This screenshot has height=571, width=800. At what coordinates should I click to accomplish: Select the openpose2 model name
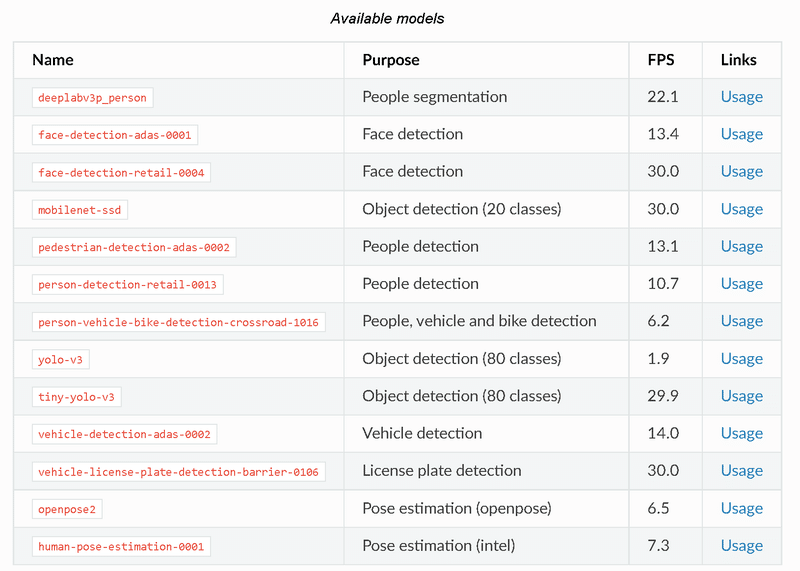click(x=67, y=509)
